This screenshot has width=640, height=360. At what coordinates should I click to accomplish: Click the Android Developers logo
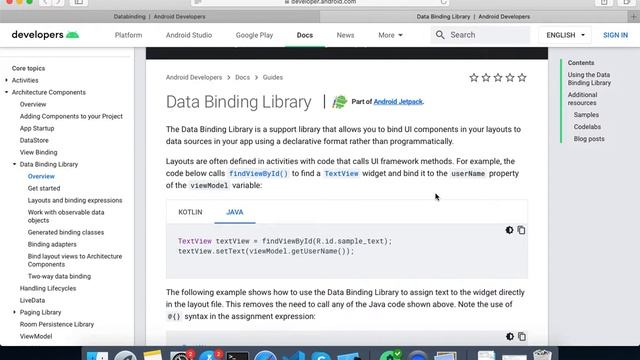pyautogui.click(x=45, y=35)
